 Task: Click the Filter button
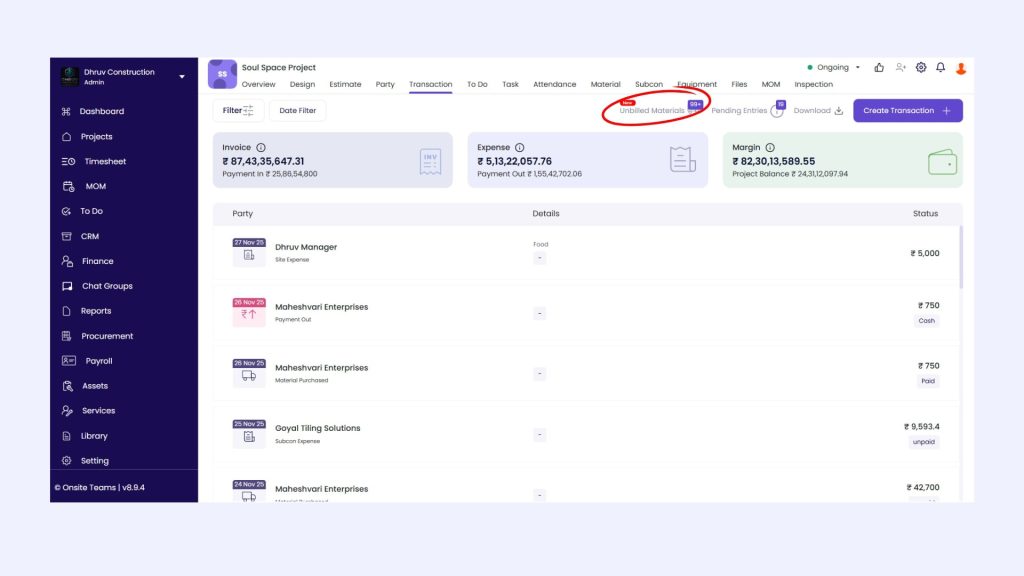(238, 111)
